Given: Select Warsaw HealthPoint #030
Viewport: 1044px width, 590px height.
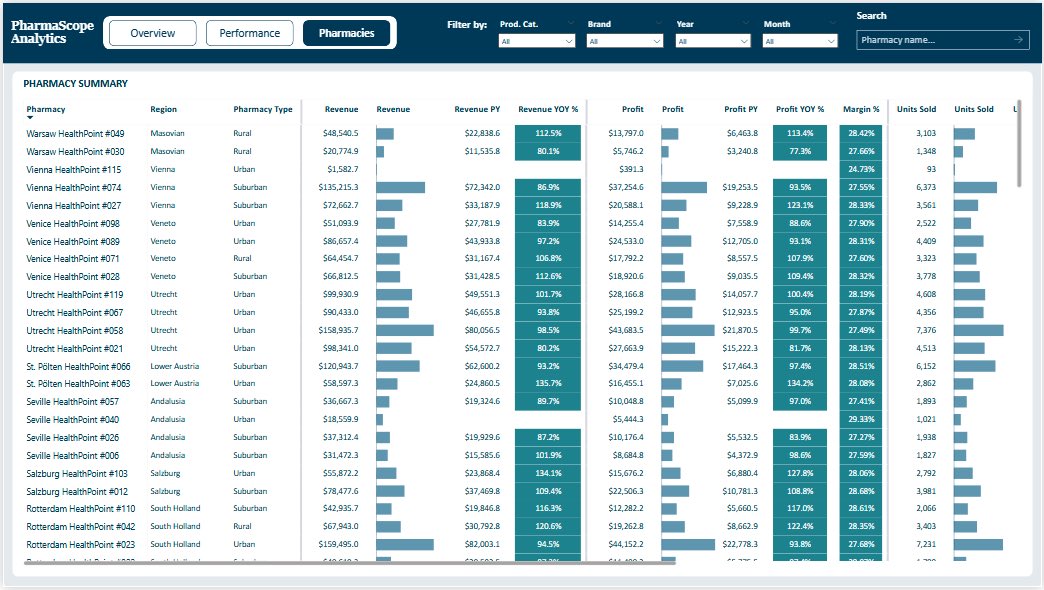Looking at the screenshot, I should [x=75, y=151].
